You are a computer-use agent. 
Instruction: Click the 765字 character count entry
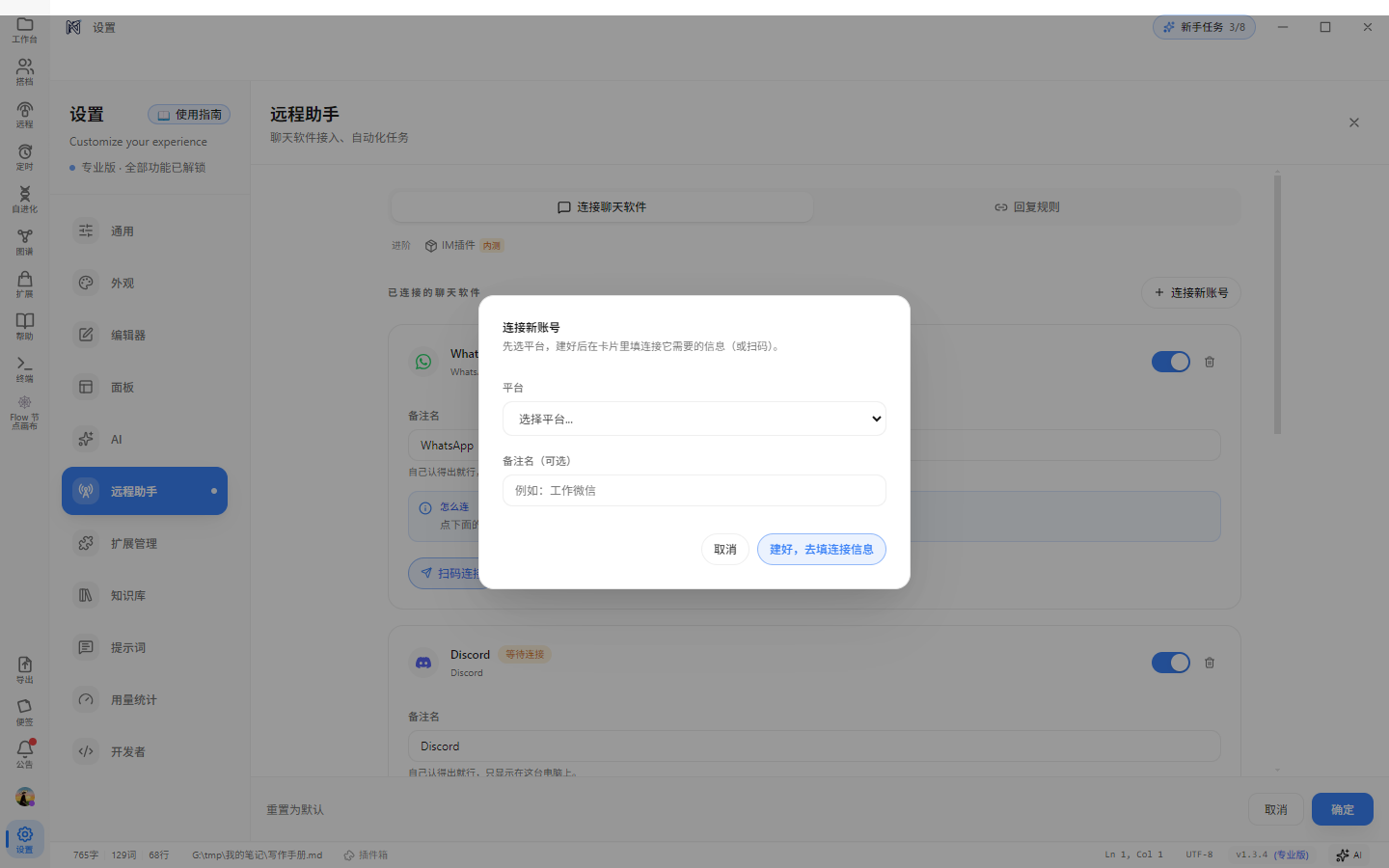(86, 854)
